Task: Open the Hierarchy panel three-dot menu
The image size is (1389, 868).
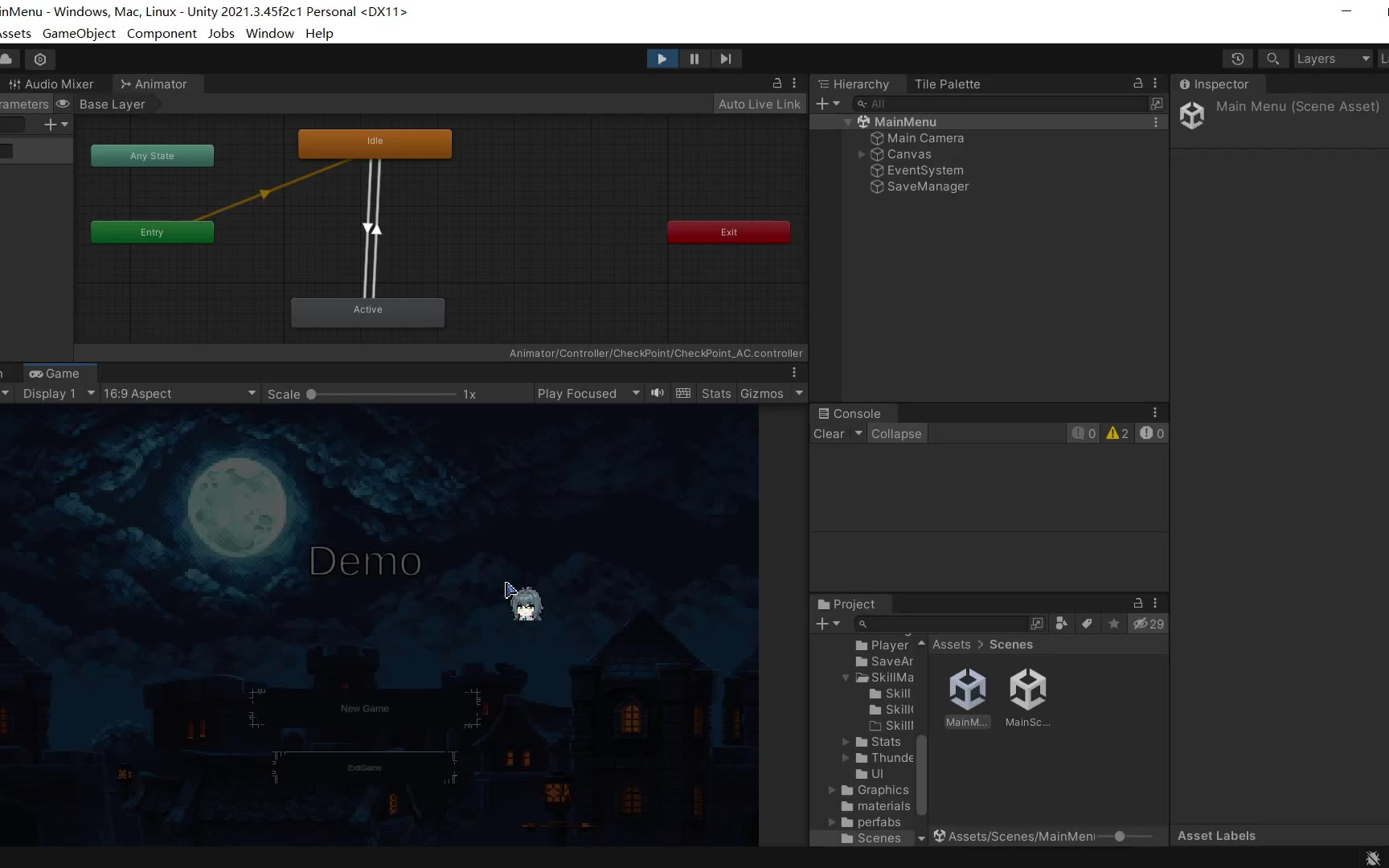Action: (x=1155, y=84)
